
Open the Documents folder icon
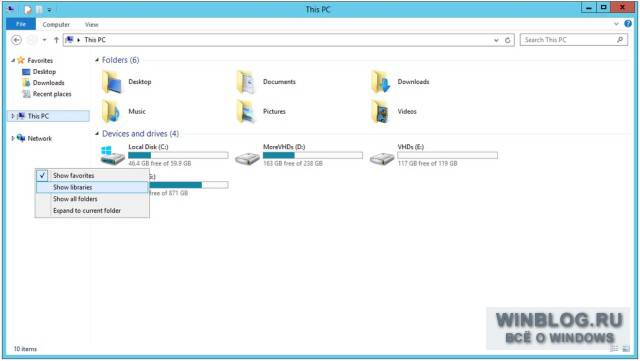tap(247, 82)
